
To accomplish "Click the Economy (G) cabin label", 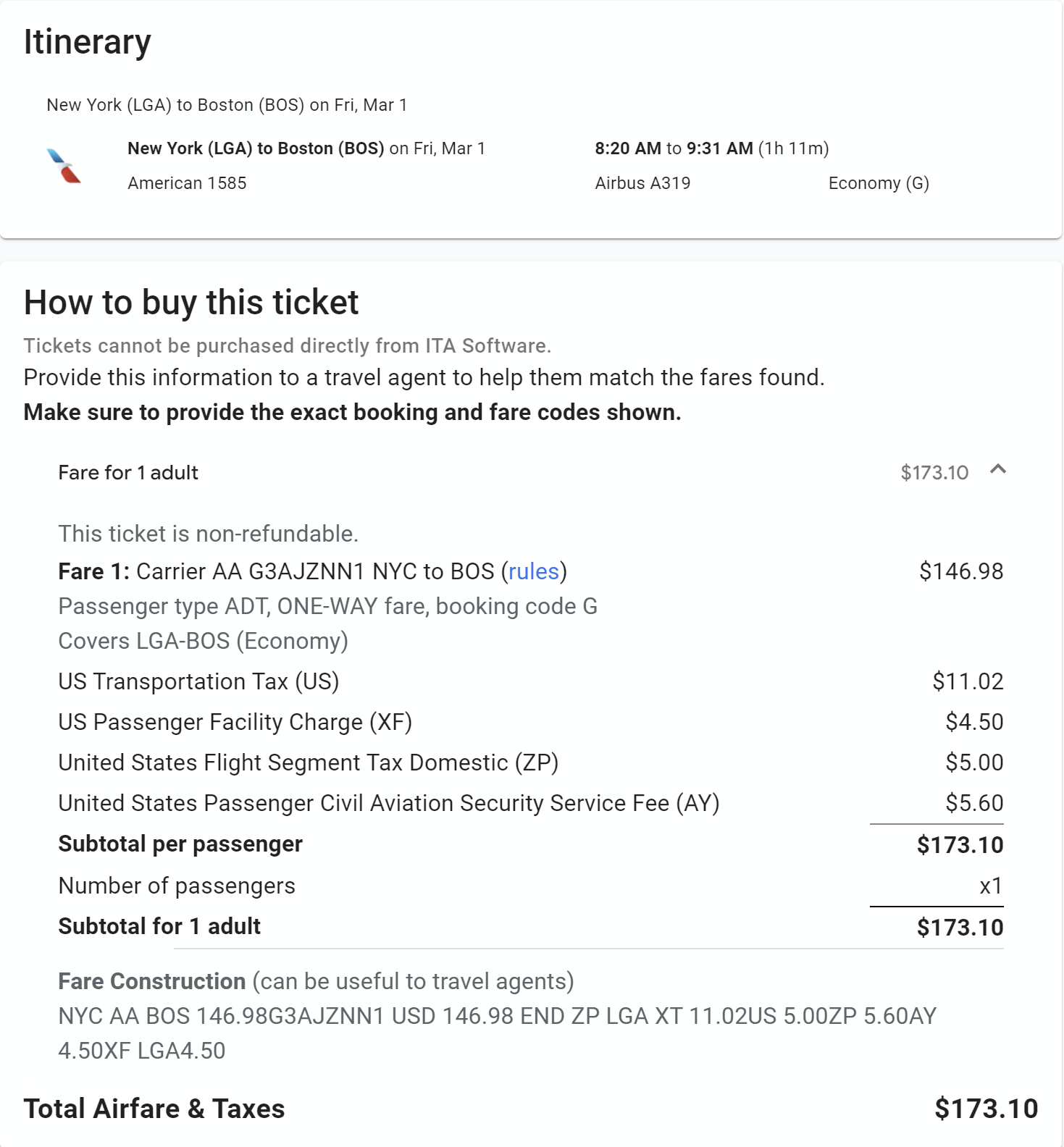I will [878, 183].
